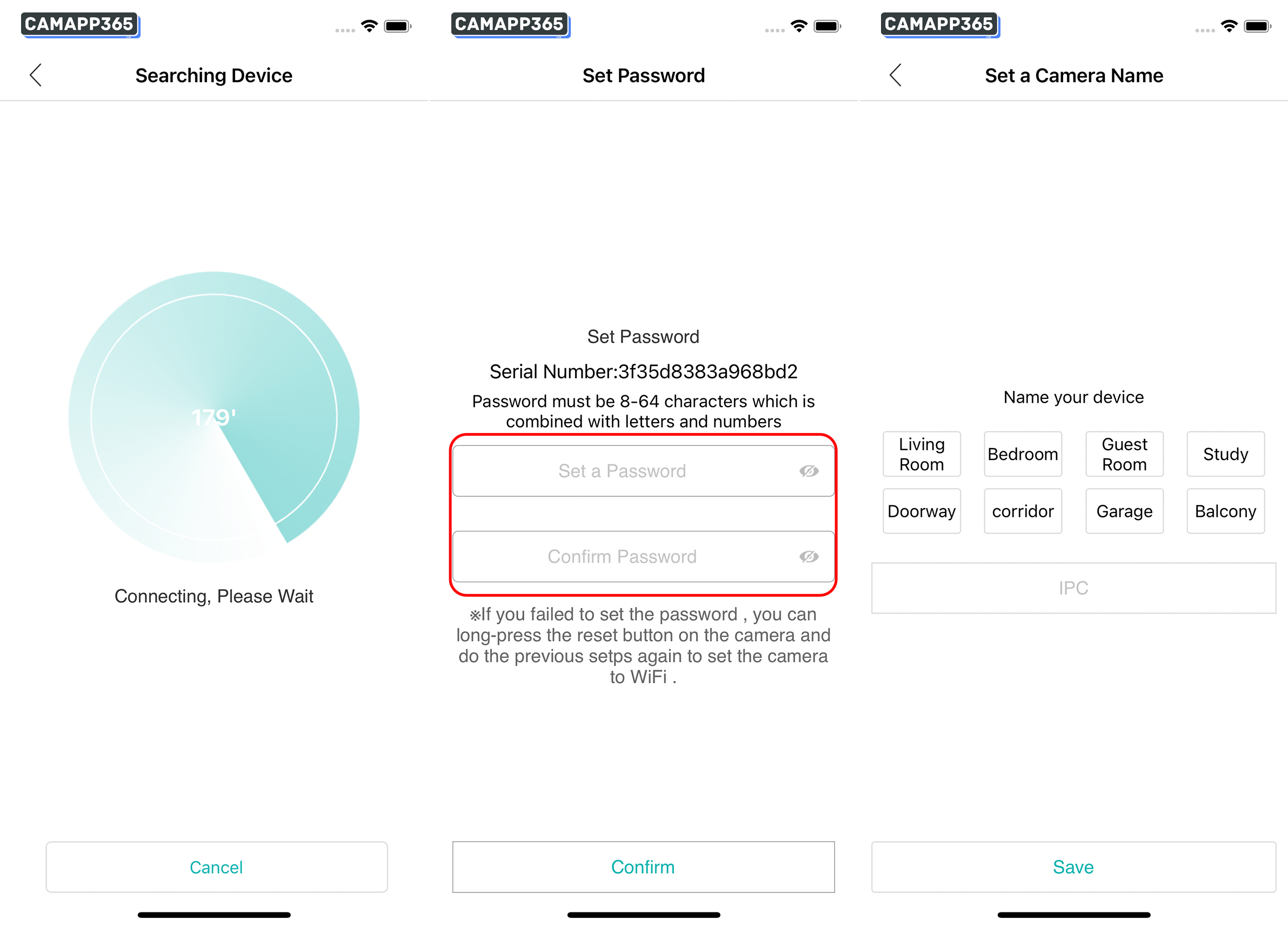Select the Study name option
Screen dimensions: 1288x927
click(1225, 454)
